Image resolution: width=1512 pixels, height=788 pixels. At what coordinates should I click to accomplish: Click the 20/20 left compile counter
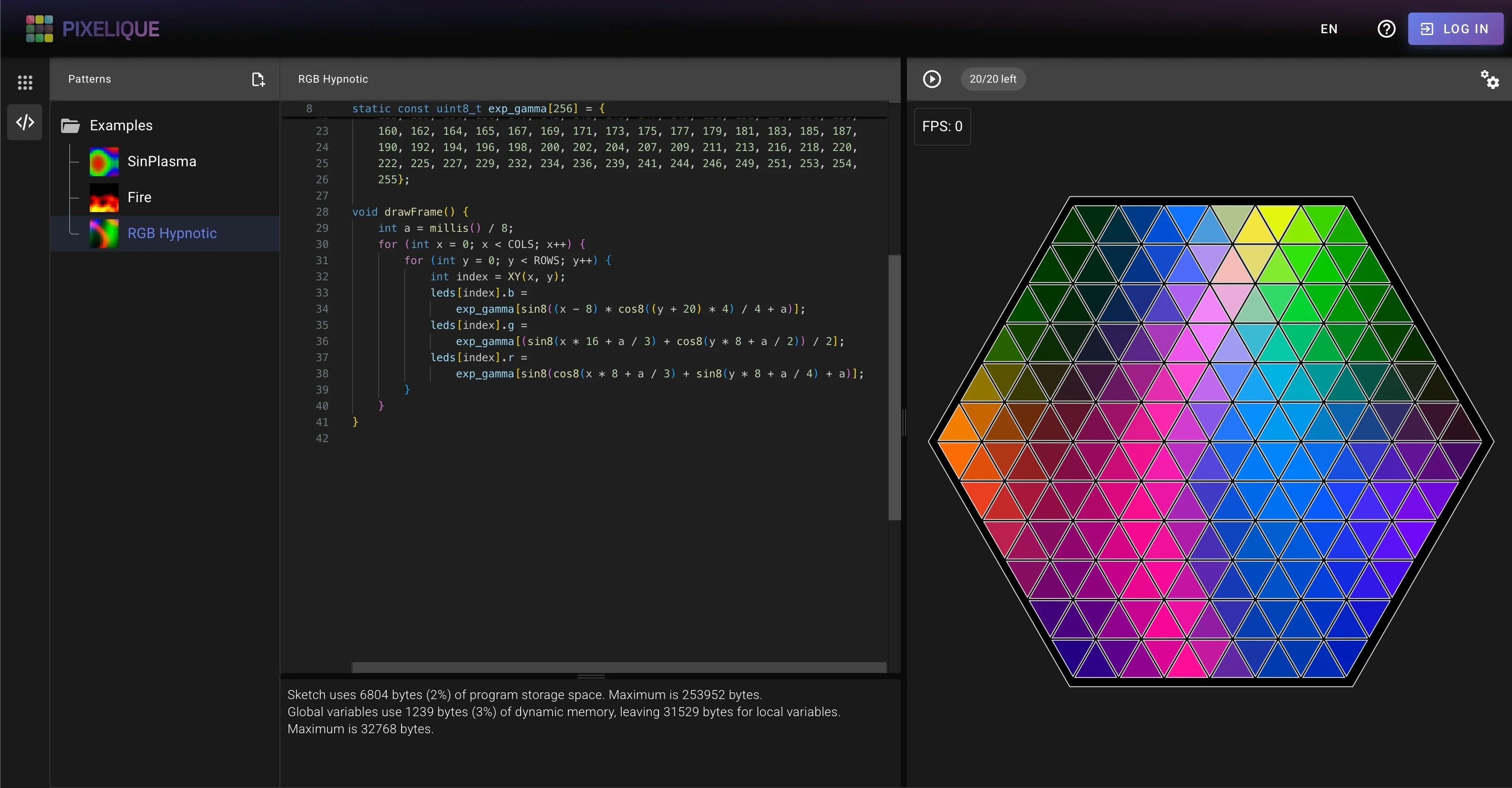coord(993,79)
